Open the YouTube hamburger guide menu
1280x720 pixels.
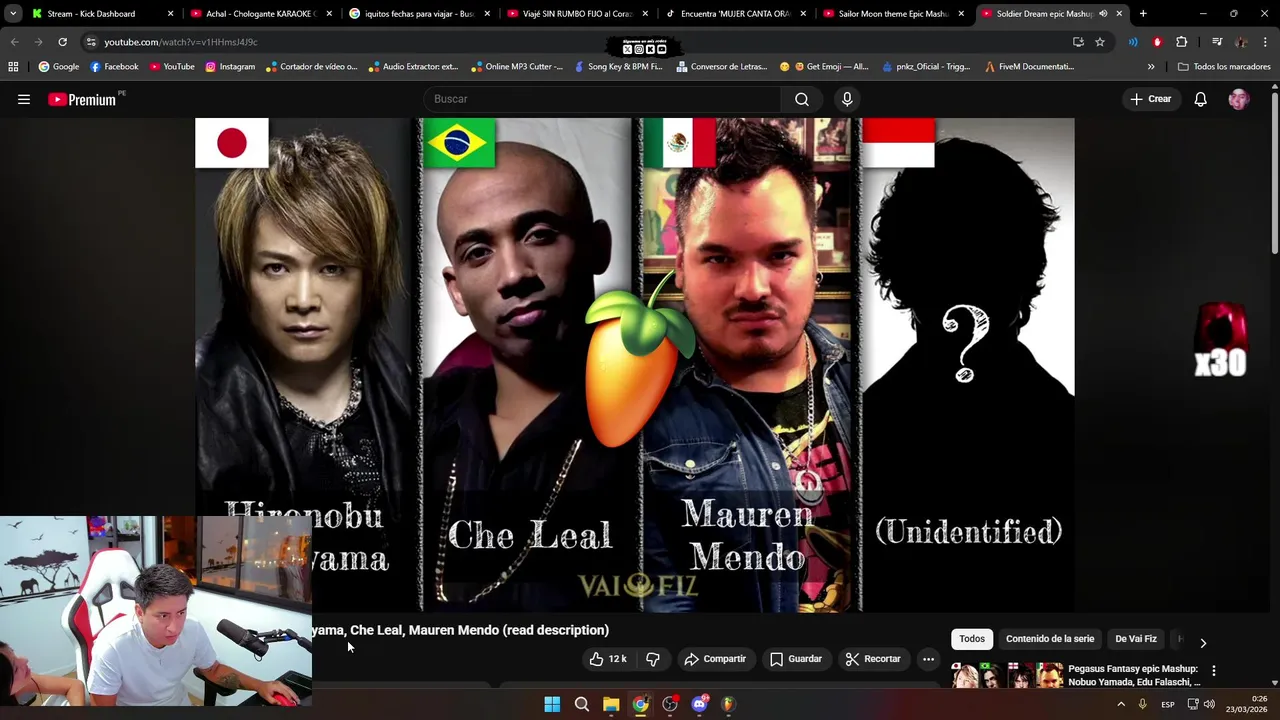click(x=24, y=99)
